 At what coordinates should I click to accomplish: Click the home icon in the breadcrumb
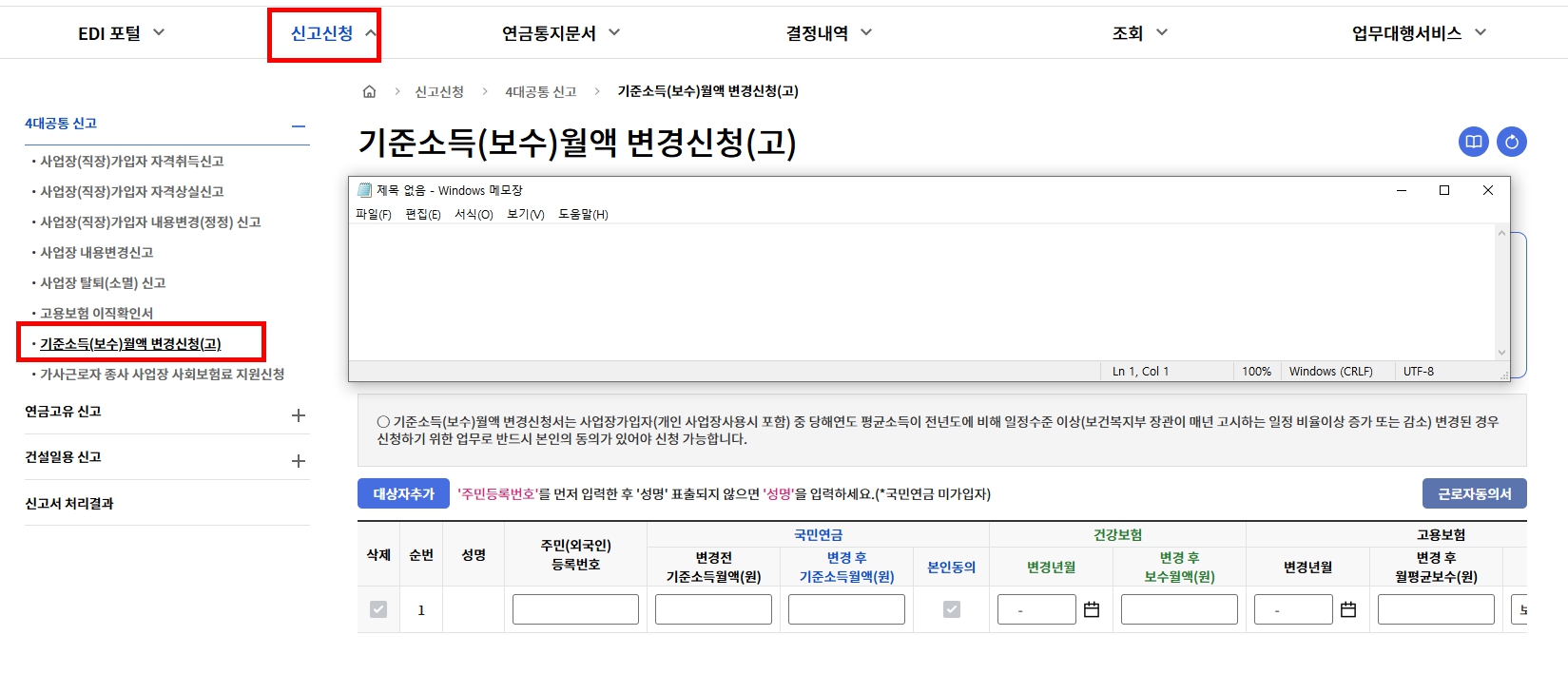point(369,91)
